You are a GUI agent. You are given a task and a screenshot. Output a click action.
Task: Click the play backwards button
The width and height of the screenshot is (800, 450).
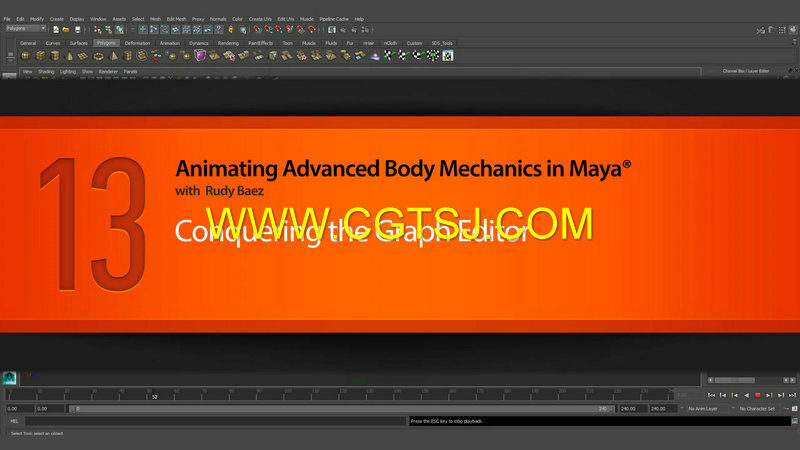click(746, 395)
